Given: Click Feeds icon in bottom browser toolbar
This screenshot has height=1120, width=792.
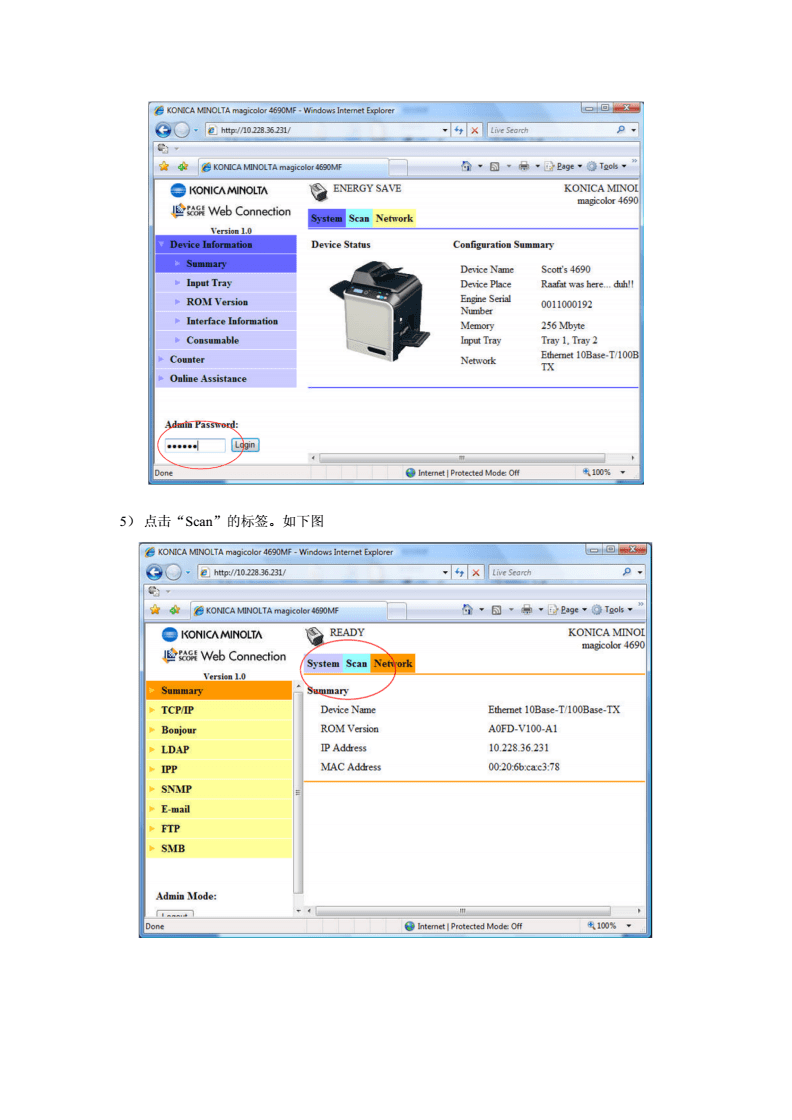Looking at the screenshot, I should tap(496, 610).
